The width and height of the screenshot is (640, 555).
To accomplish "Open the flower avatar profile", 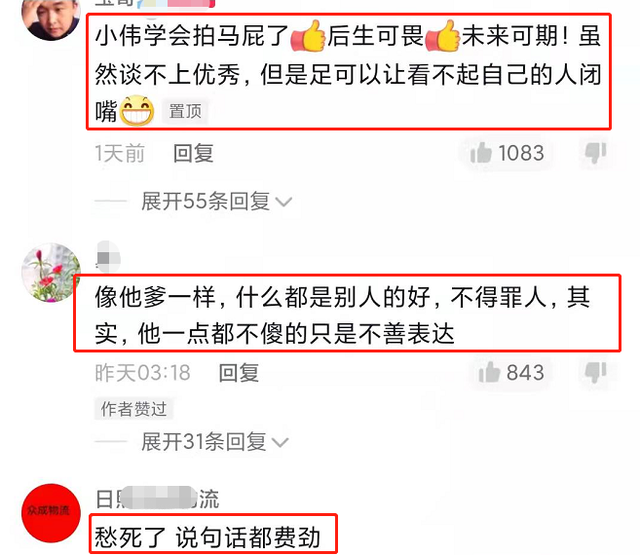I will [x=51, y=272].
